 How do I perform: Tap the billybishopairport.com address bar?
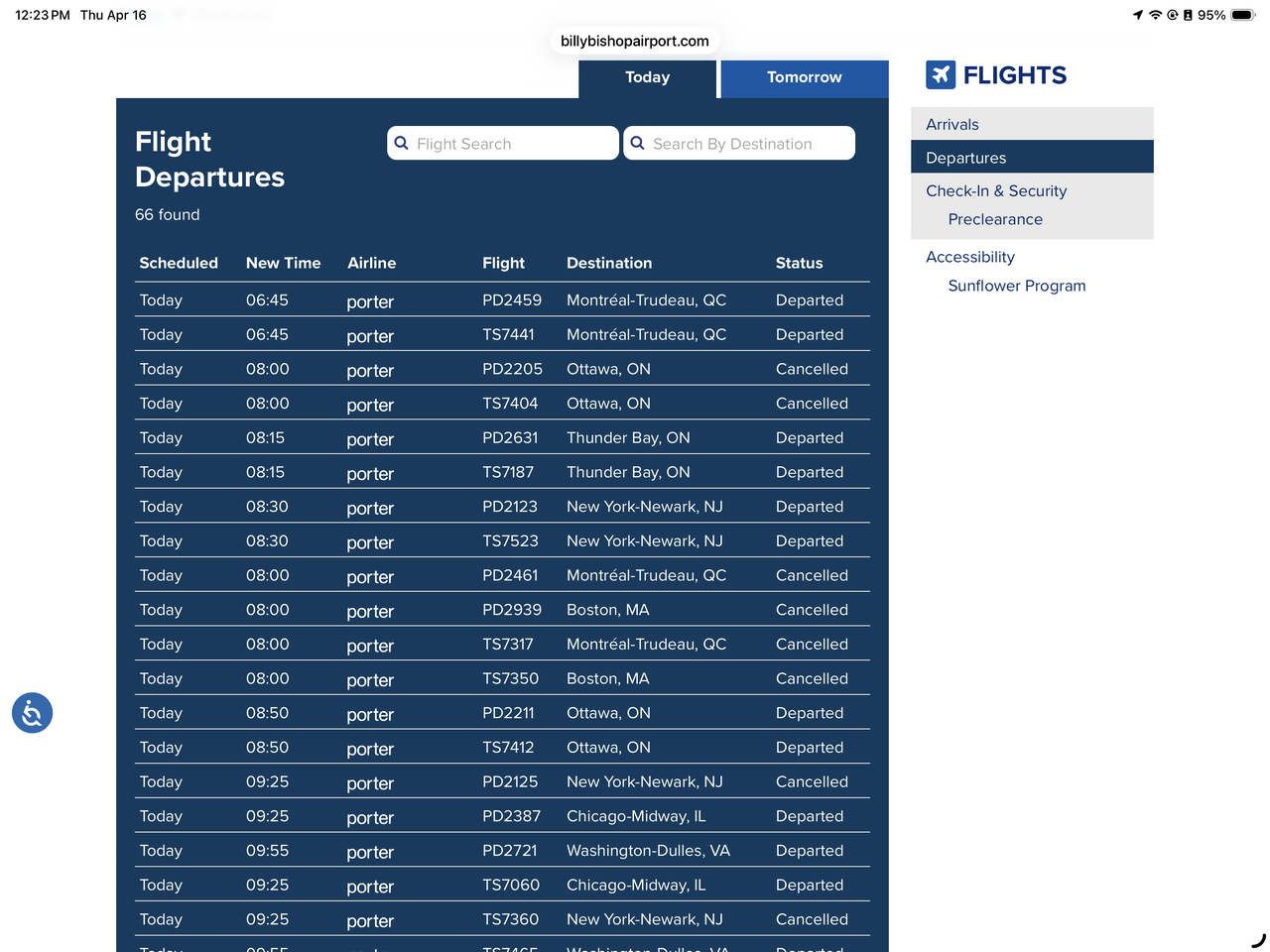[x=635, y=41]
